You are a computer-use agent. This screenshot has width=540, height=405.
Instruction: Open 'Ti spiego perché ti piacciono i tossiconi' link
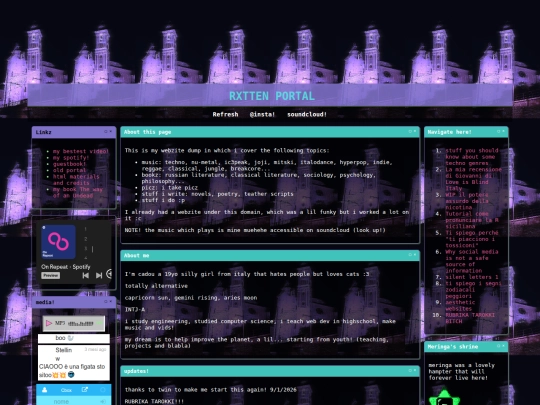[472, 239]
